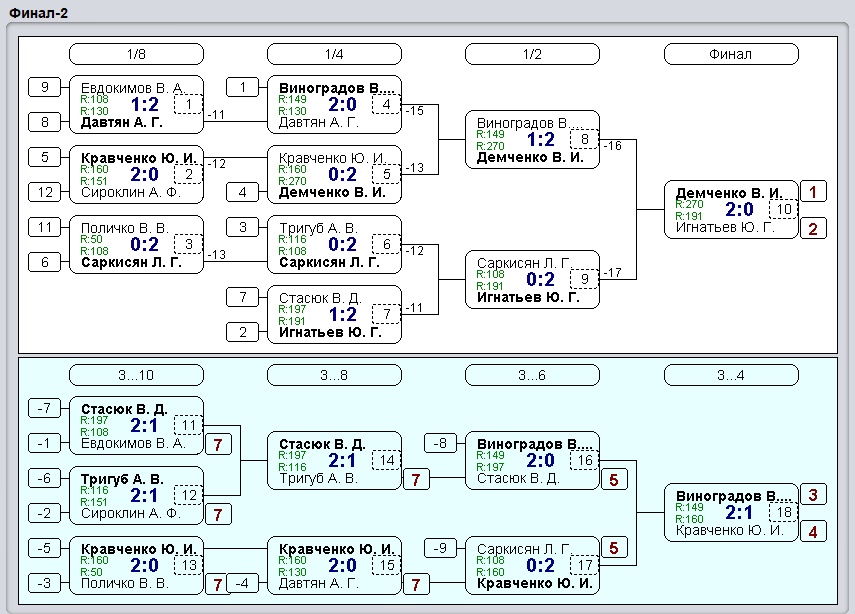This screenshot has height=614, width=855.
Task: Click place box 3 next to Виноградов
Action: coord(813,495)
